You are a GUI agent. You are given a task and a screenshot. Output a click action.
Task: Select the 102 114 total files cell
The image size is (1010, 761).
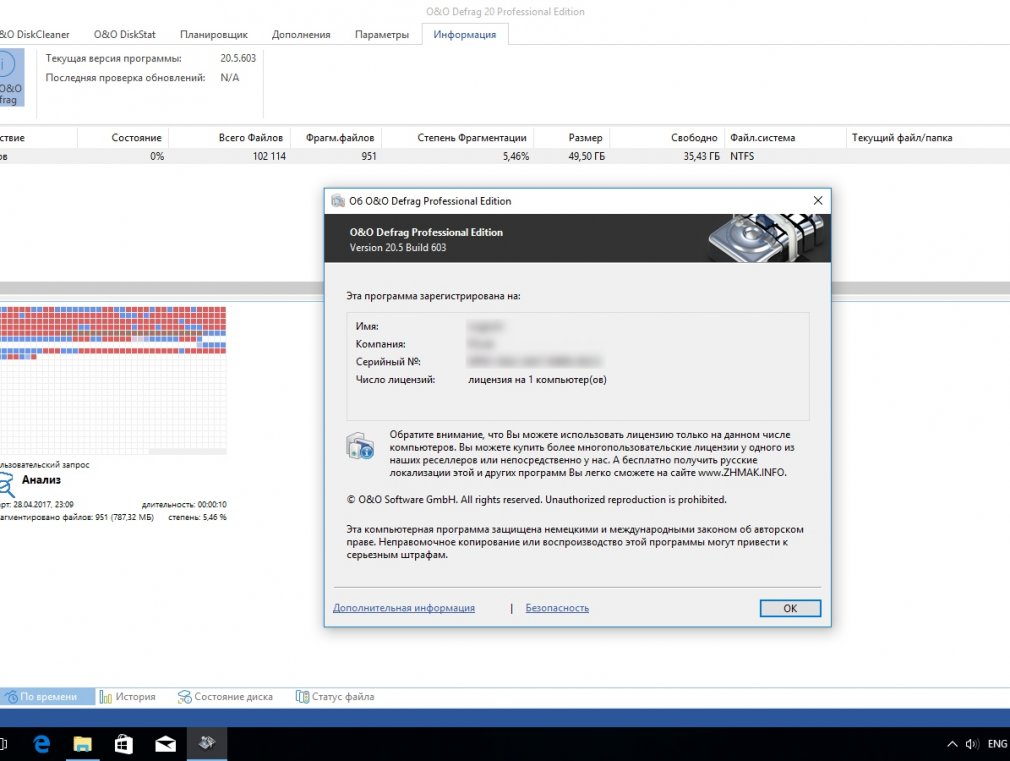click(x=269, y=157)
